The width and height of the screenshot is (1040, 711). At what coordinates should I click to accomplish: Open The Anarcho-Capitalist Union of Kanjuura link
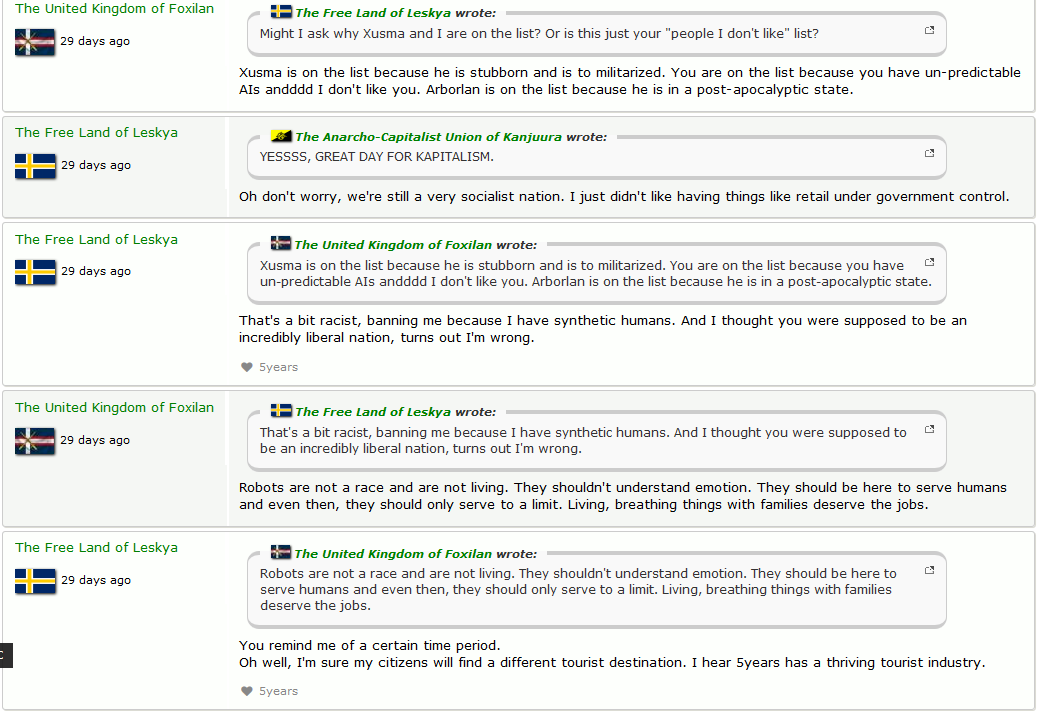click(428, 137)
